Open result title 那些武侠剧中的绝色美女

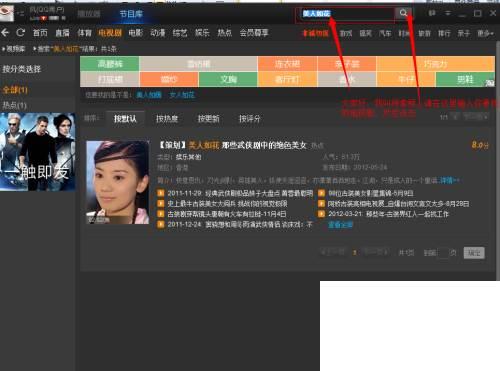(x=264, y=145)
